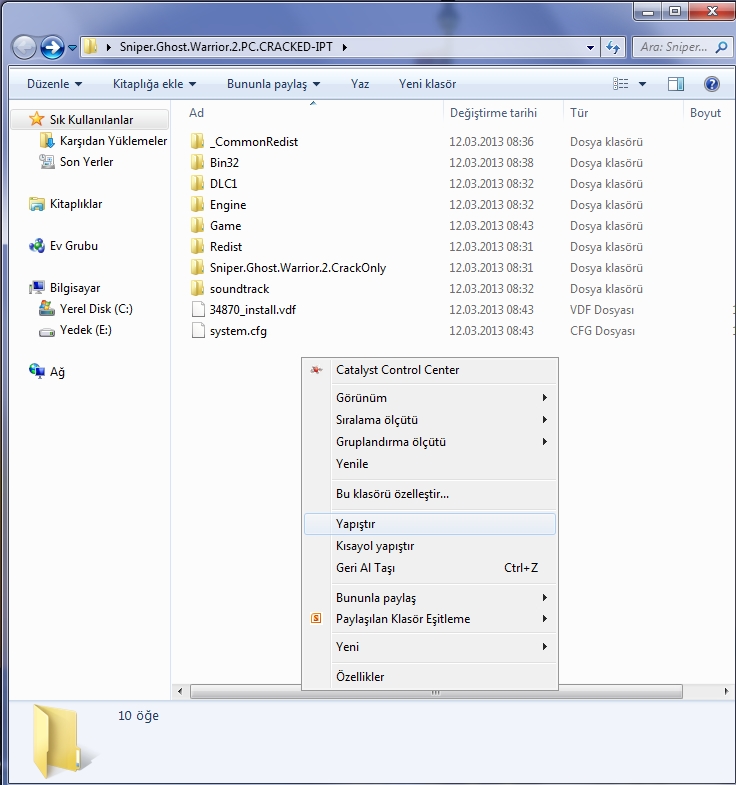Viewport: 736px width, 785px height.
Task: Sort by Tür column header
Action: [x=579, y=113]
